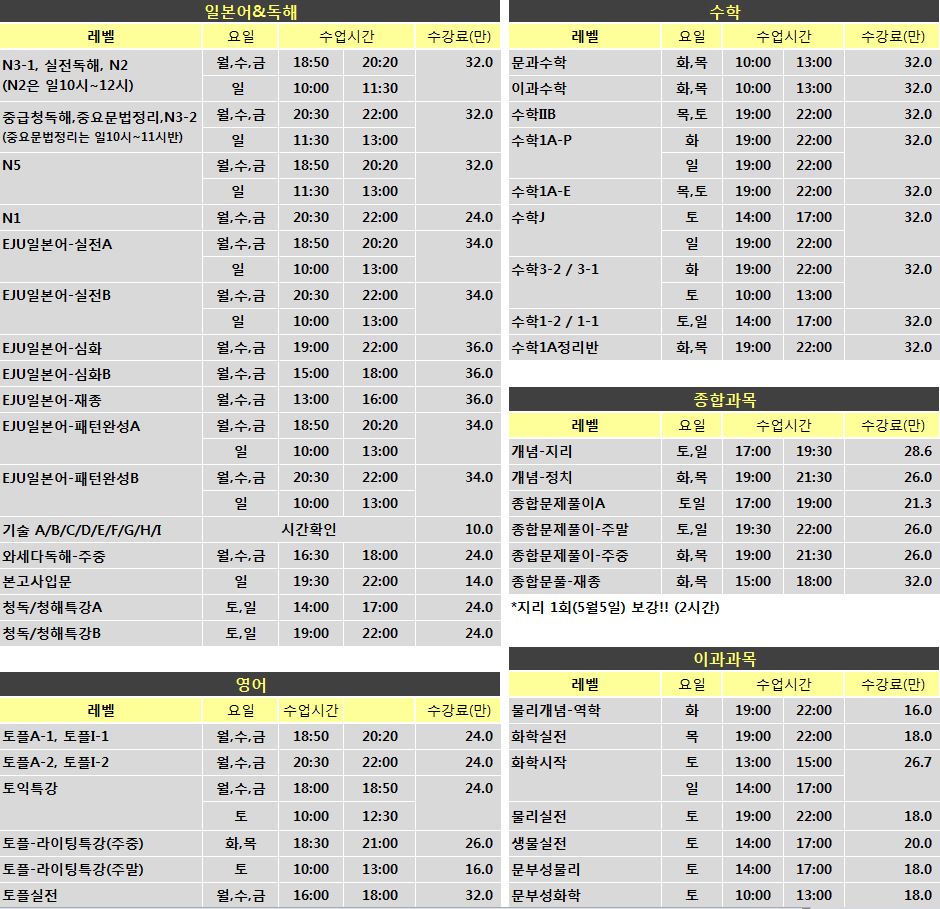The image size is (940, 909).
Task: Select EJU일본어-실전B row label
Action: point(101,308)
